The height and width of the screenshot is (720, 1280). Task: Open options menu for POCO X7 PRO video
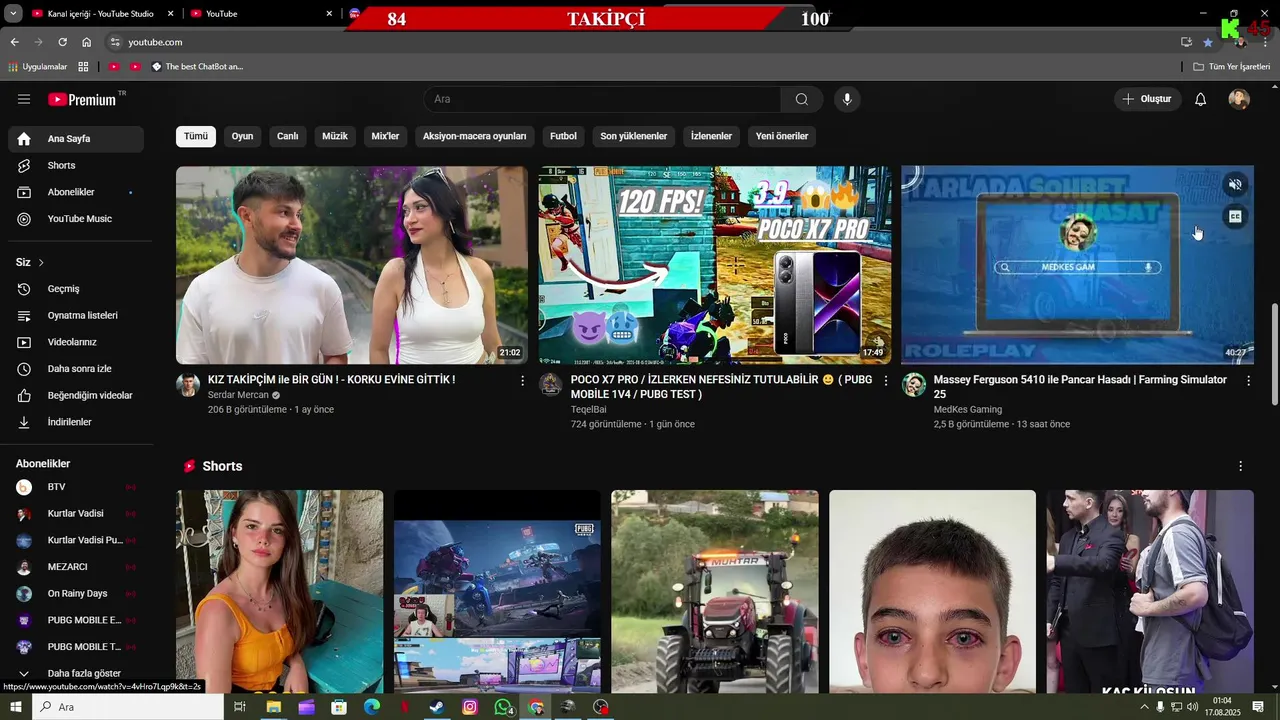click(885, 381)
